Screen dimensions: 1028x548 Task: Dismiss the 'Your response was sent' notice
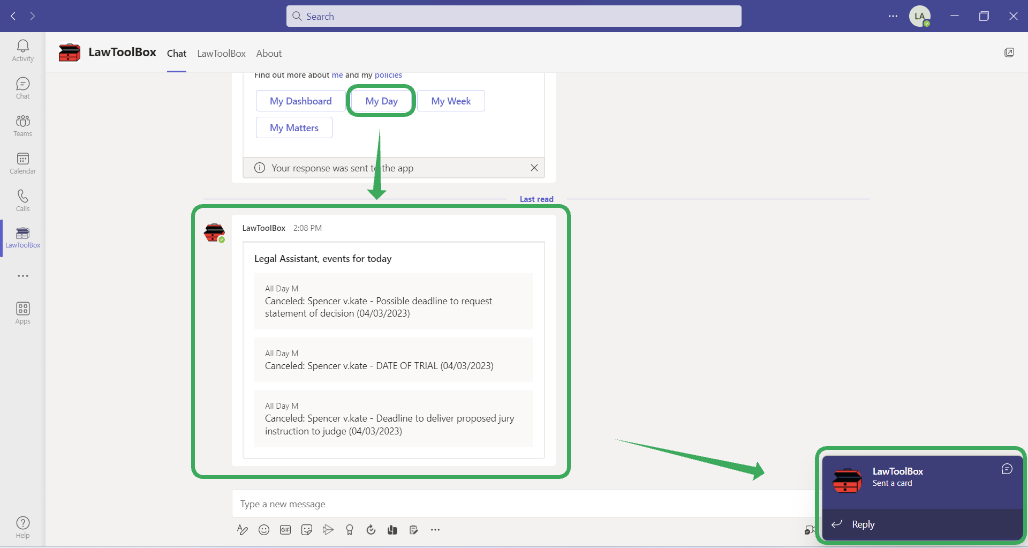[534, 168]
